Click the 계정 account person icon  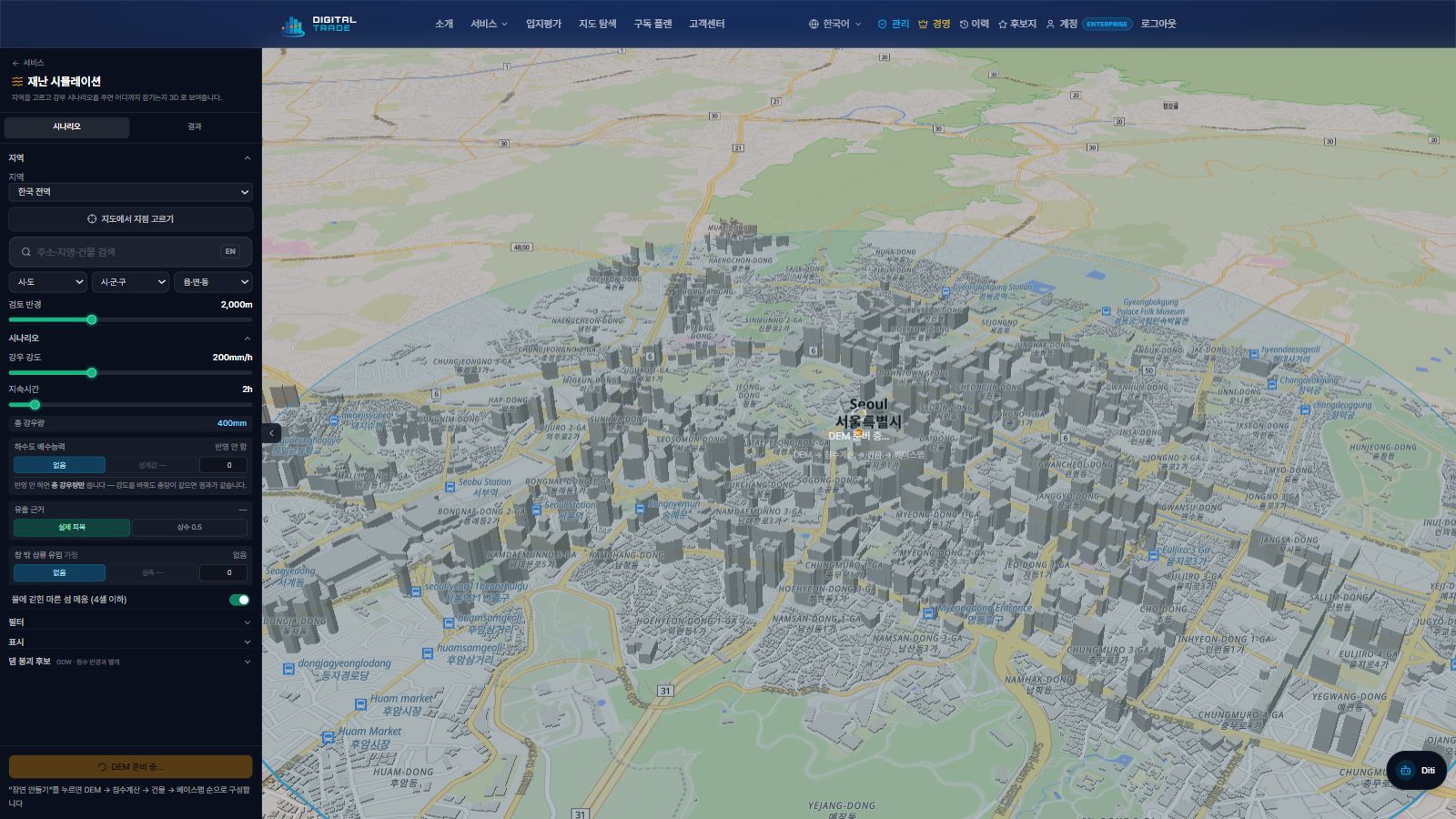1050,24
